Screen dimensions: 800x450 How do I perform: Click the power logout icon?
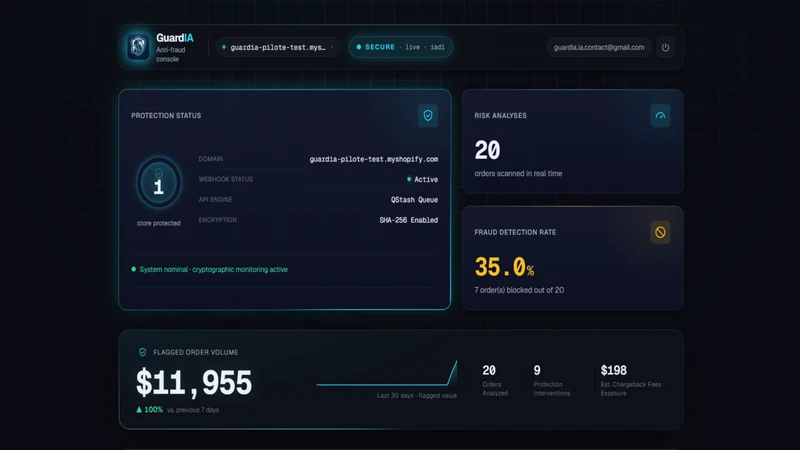[665, 47]
